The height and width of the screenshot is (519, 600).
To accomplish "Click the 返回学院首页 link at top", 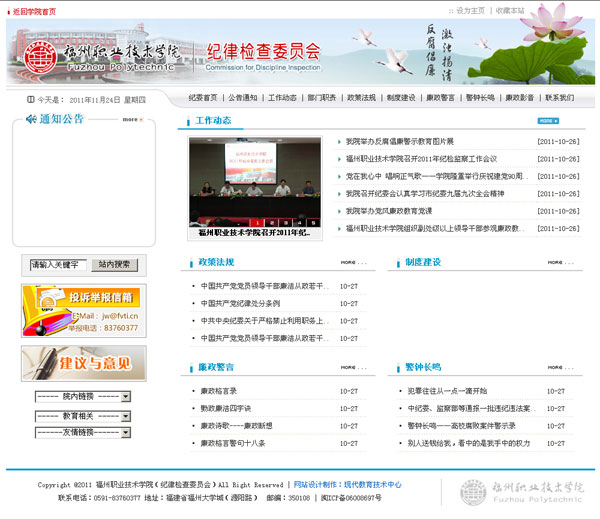I will [31, 10].
